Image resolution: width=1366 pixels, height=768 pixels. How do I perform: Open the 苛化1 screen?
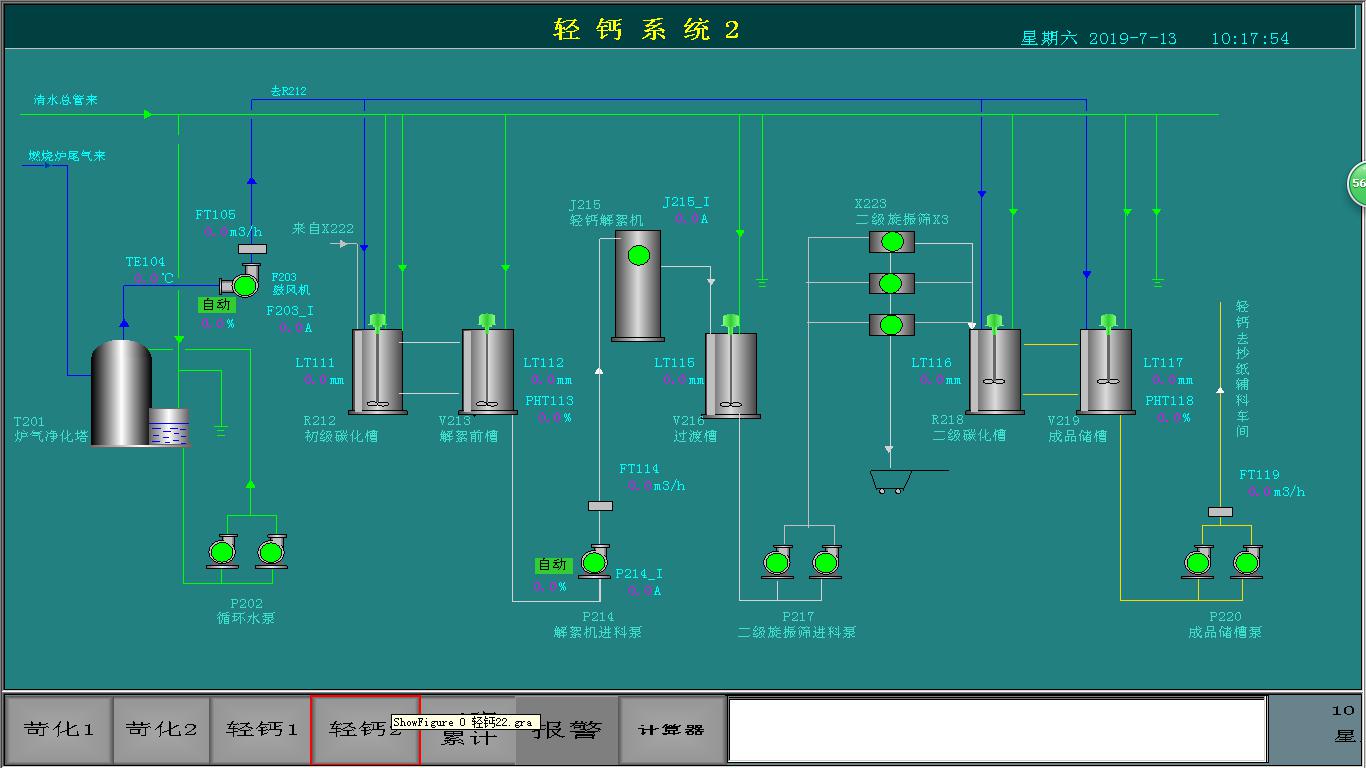59,730
